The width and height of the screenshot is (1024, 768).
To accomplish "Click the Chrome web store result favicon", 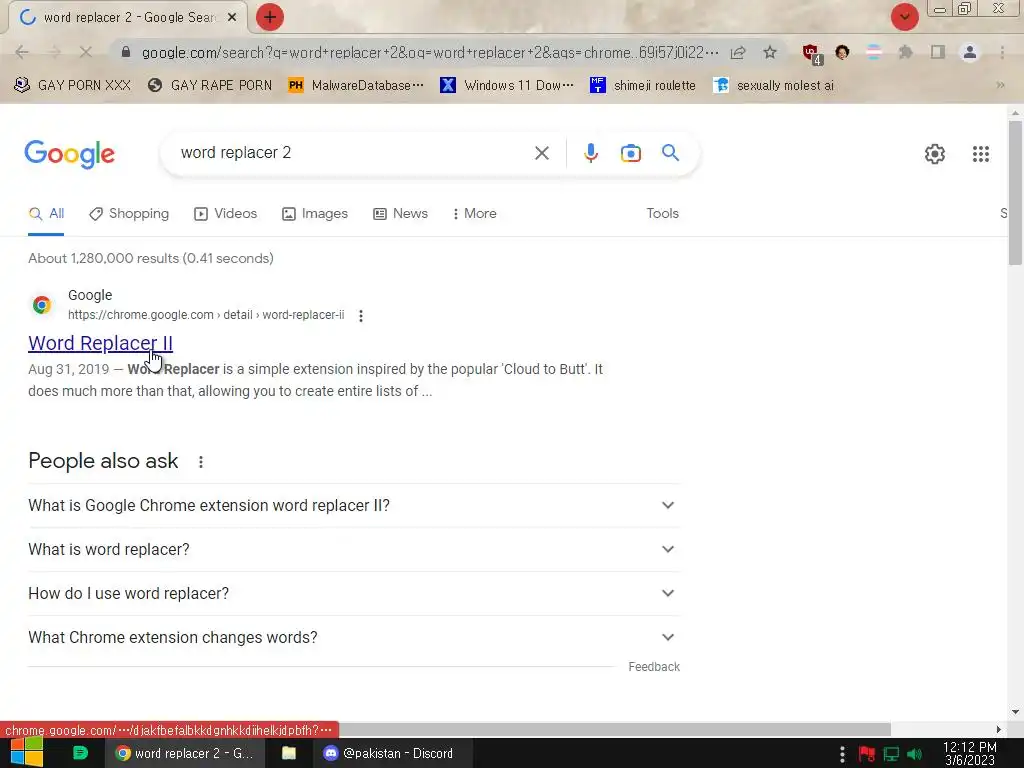I will (42, 305).
